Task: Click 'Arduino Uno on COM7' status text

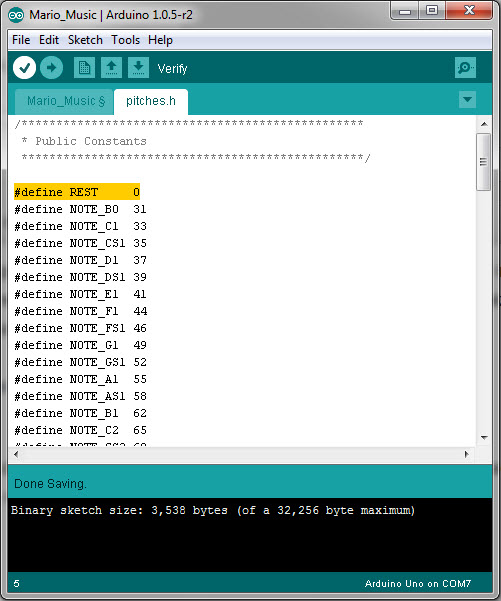Action: click(x=418, y=583)
